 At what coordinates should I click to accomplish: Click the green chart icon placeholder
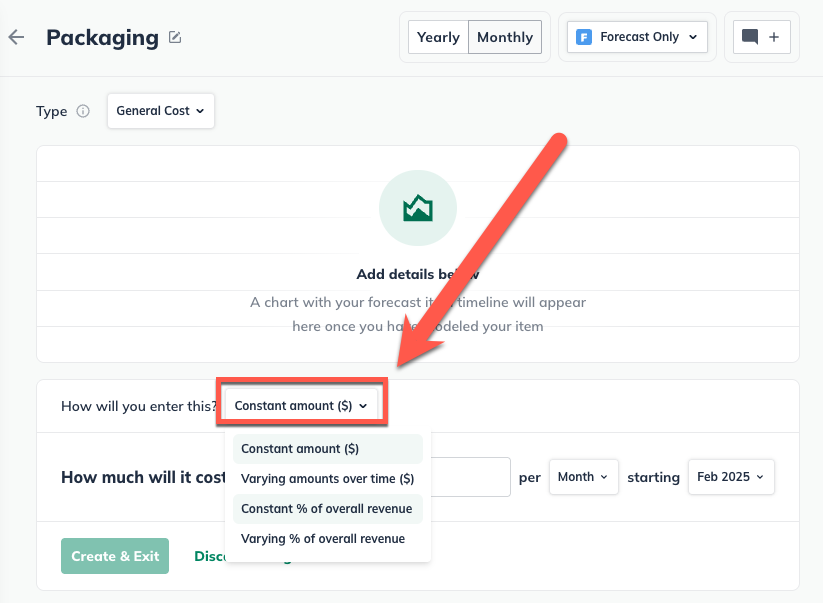(417, 208)
